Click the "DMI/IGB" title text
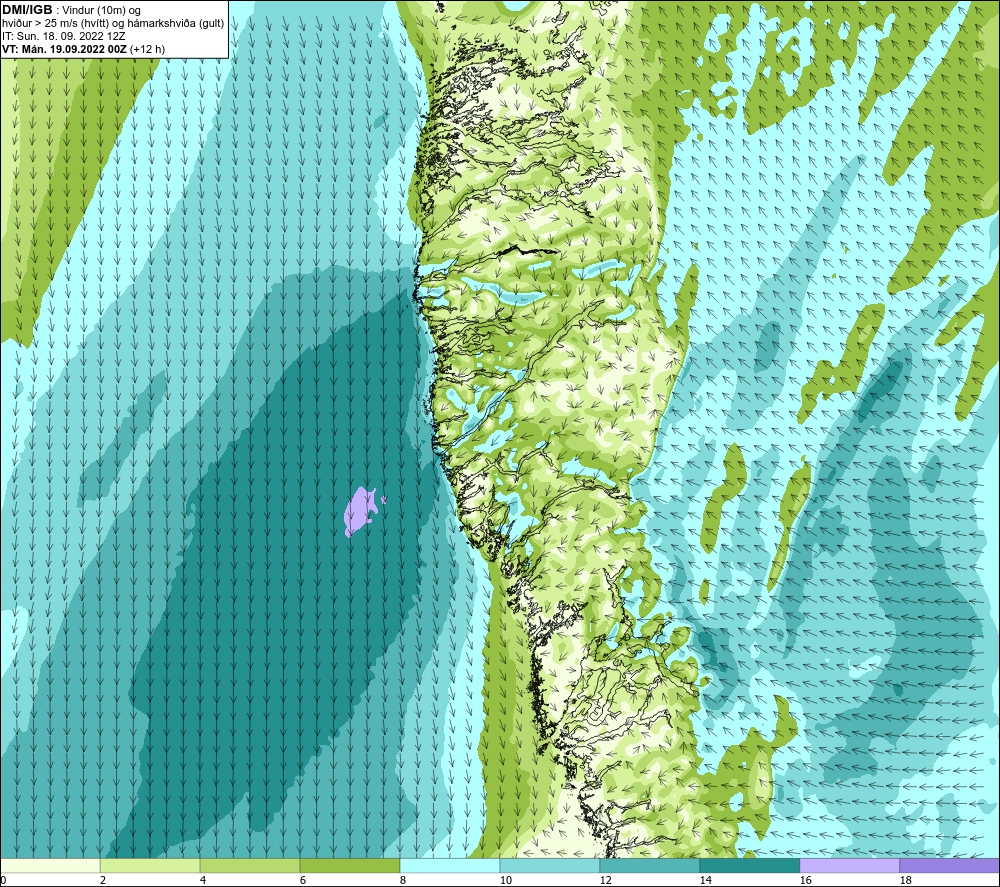1000x887 pixels. tap(27, 10)
